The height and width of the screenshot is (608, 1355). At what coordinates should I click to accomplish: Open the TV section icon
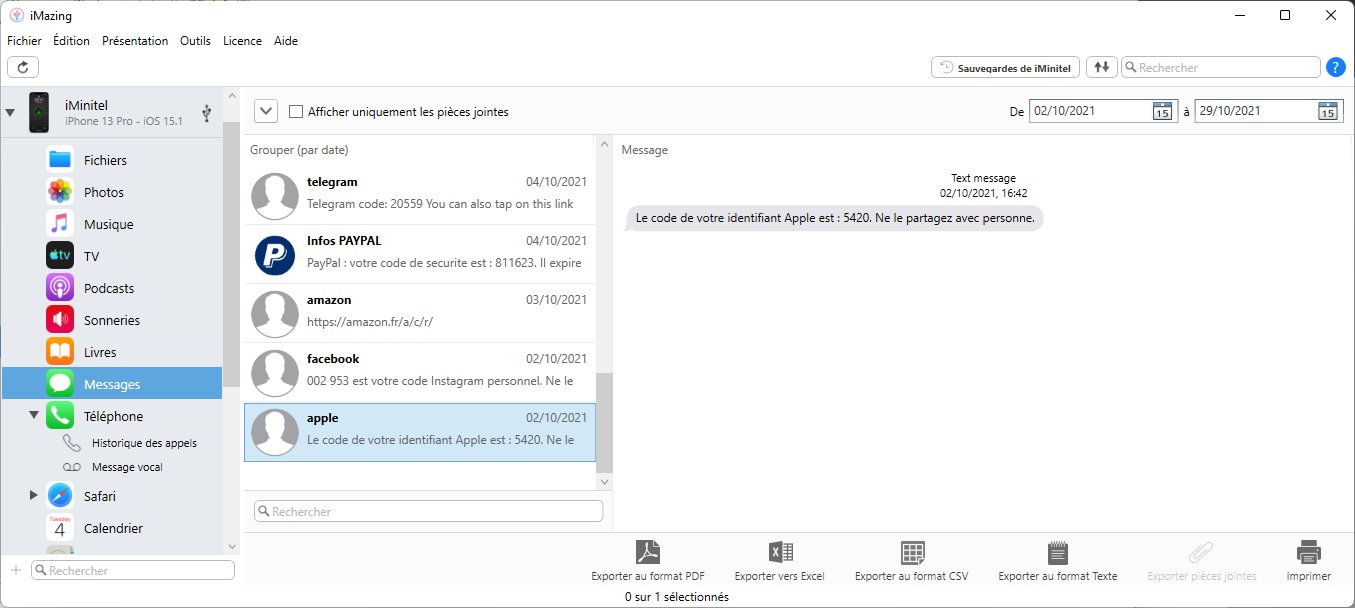click(60, 256)
